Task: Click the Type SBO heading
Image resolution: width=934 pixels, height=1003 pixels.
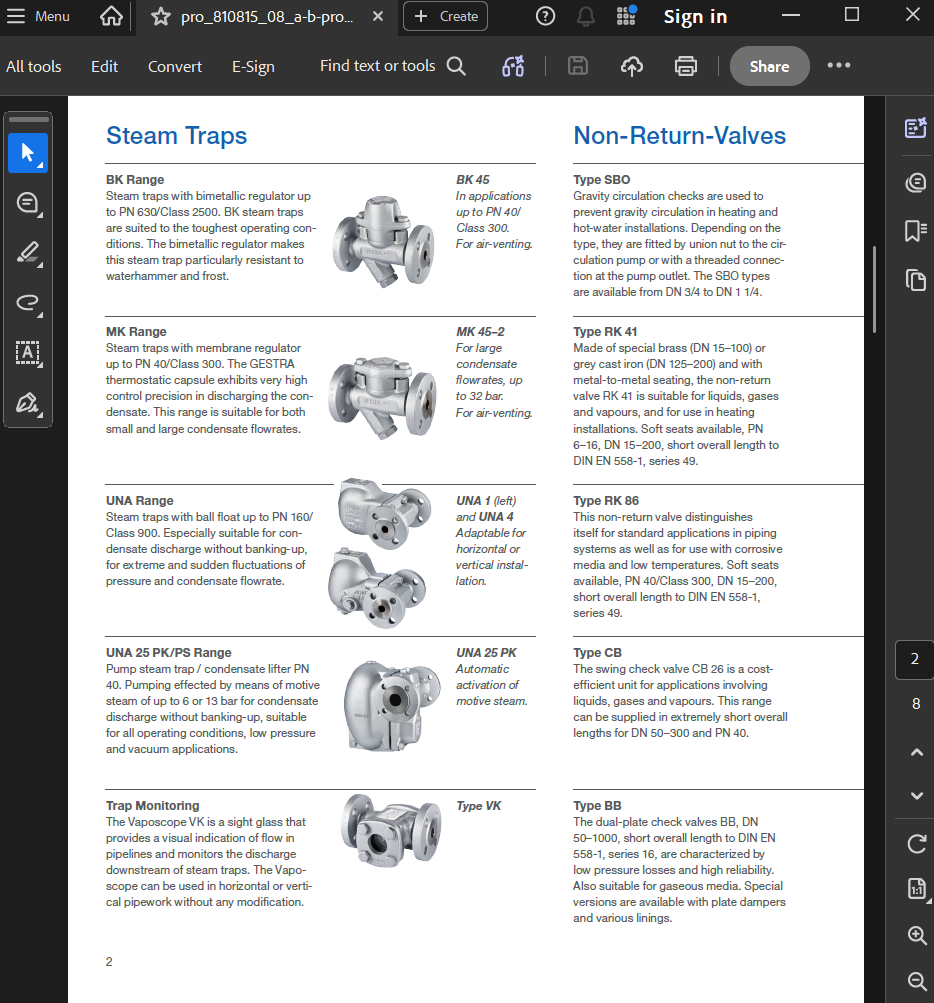Action: (601, 180)
